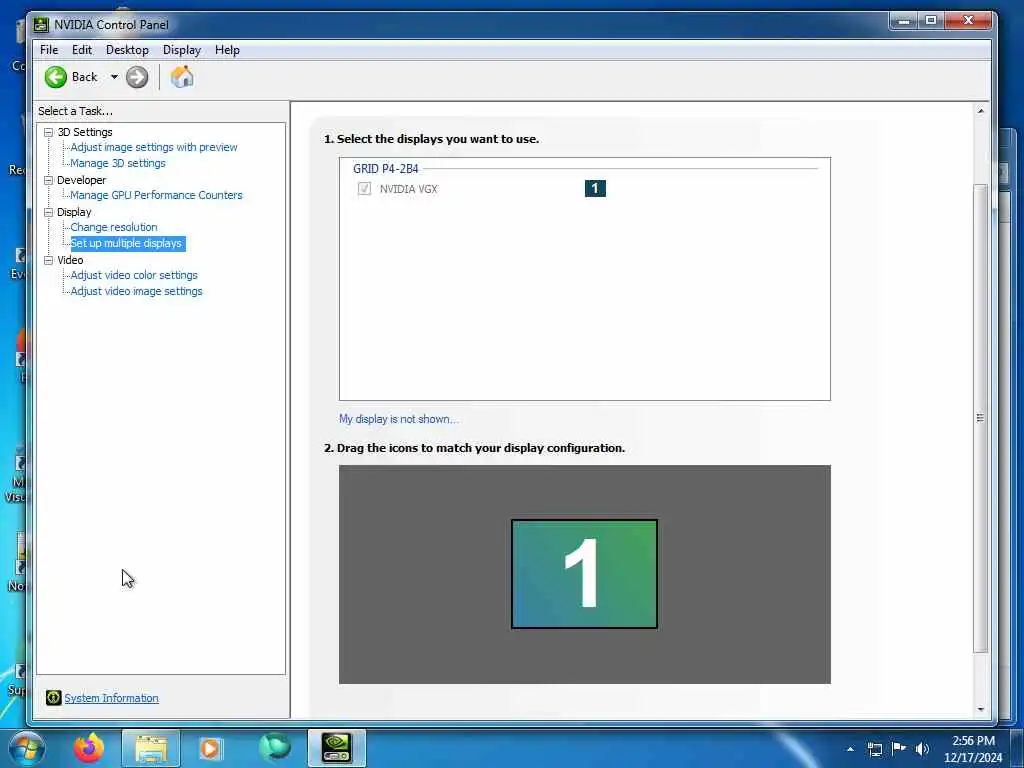Click the grey Forward arrow icon
Viewport: 1024px width, 768px height.
[136, 77]
